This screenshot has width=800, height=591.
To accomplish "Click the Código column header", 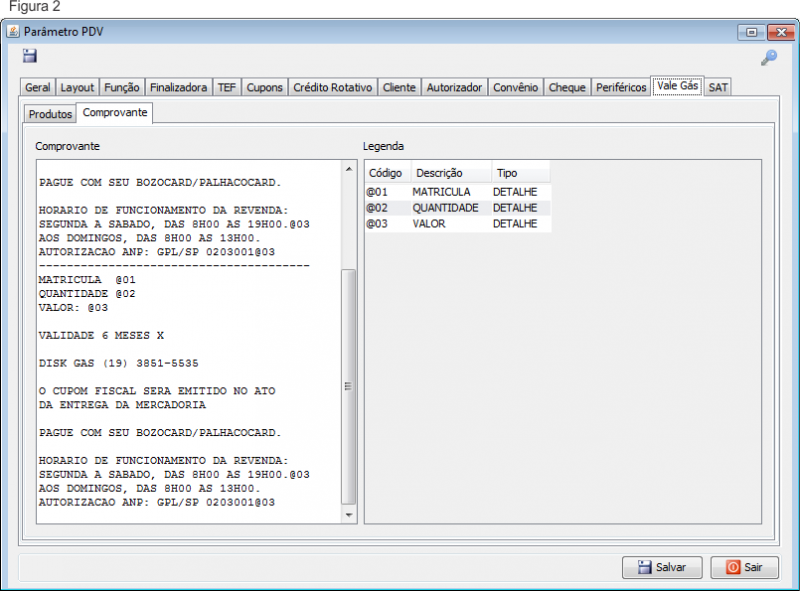I will (385, 173).
